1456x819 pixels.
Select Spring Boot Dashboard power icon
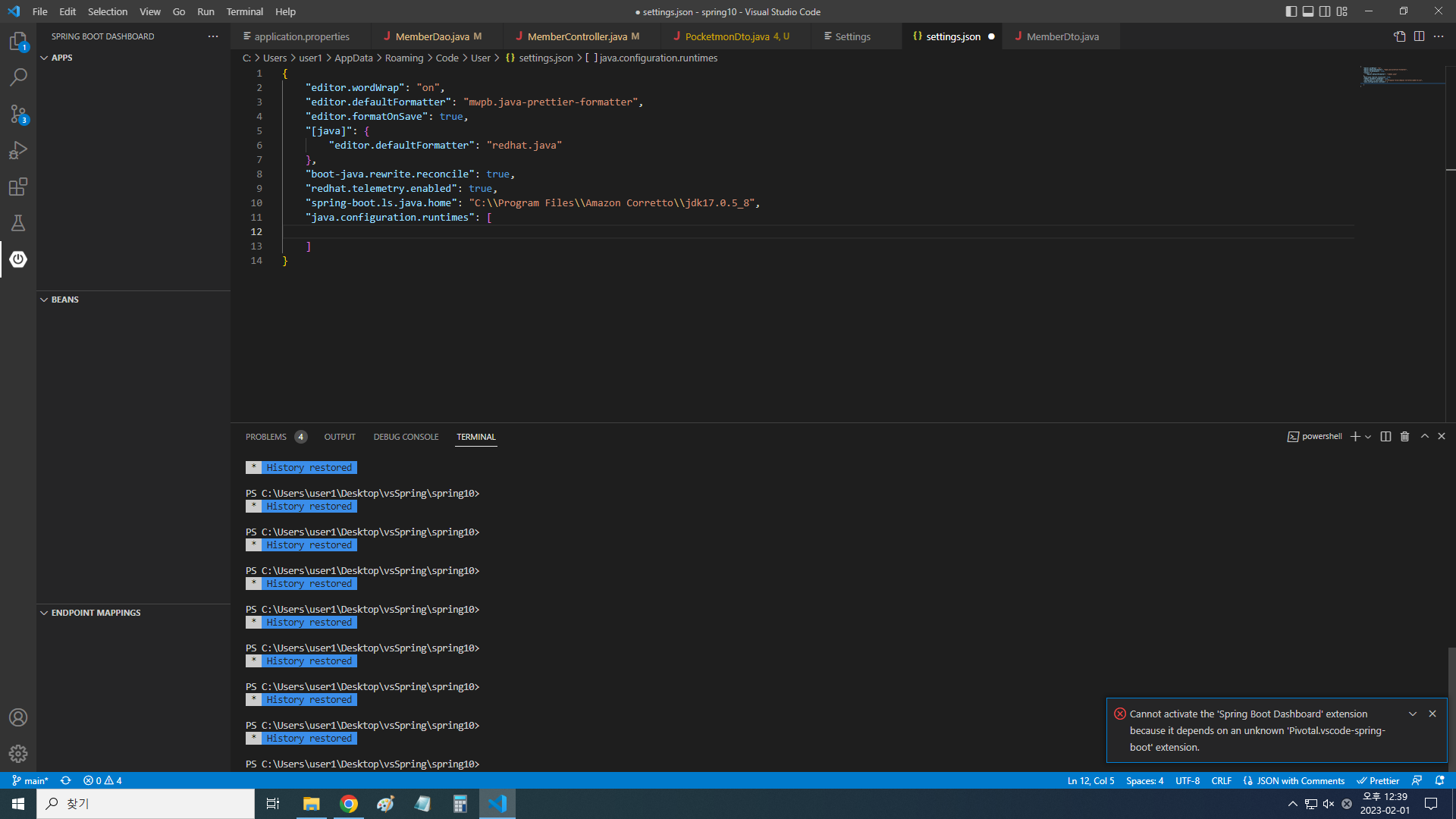(18, 259)
